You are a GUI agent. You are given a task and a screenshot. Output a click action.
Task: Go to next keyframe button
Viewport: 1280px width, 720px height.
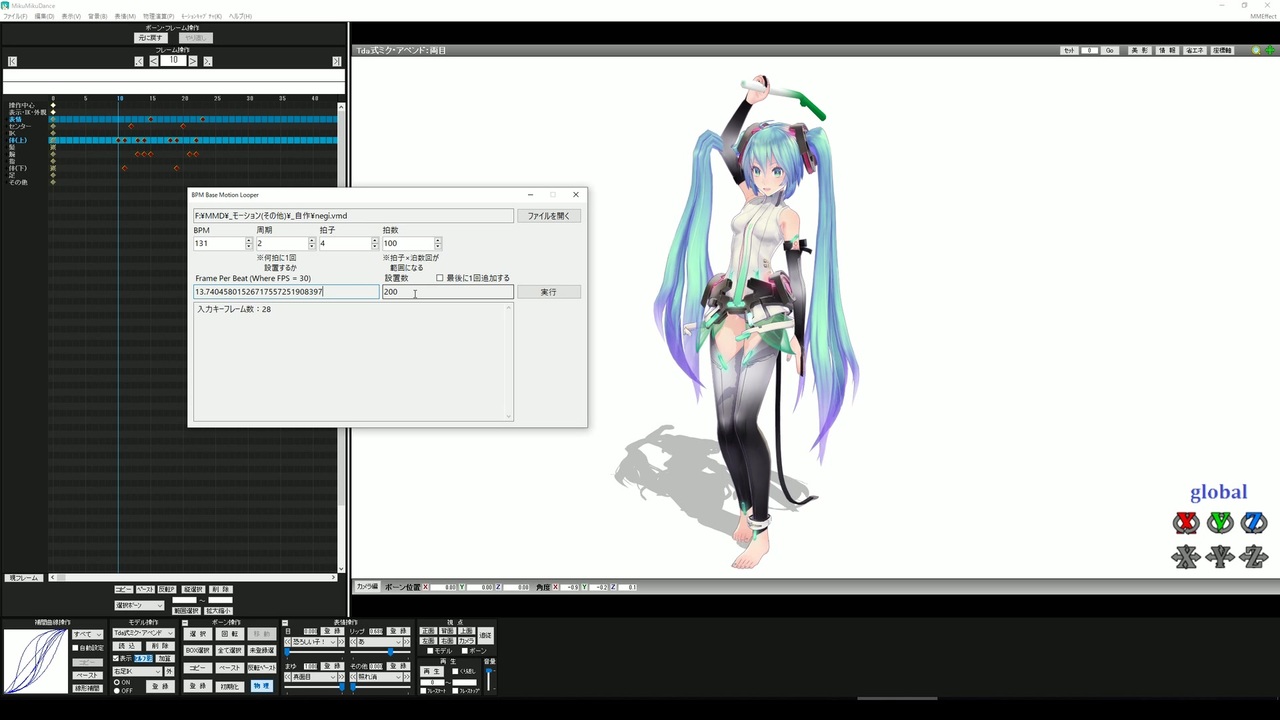point(208,61)
